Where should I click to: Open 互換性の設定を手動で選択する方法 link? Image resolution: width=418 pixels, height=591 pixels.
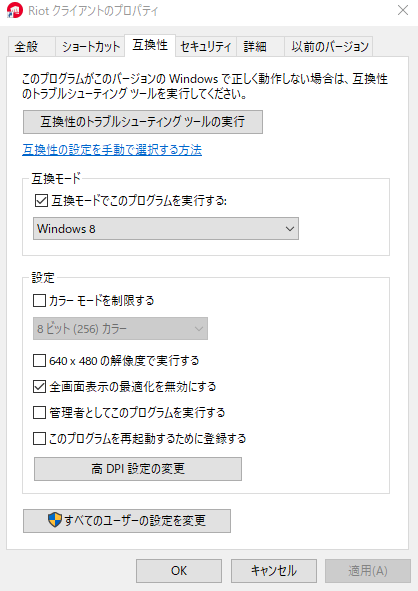112,150
